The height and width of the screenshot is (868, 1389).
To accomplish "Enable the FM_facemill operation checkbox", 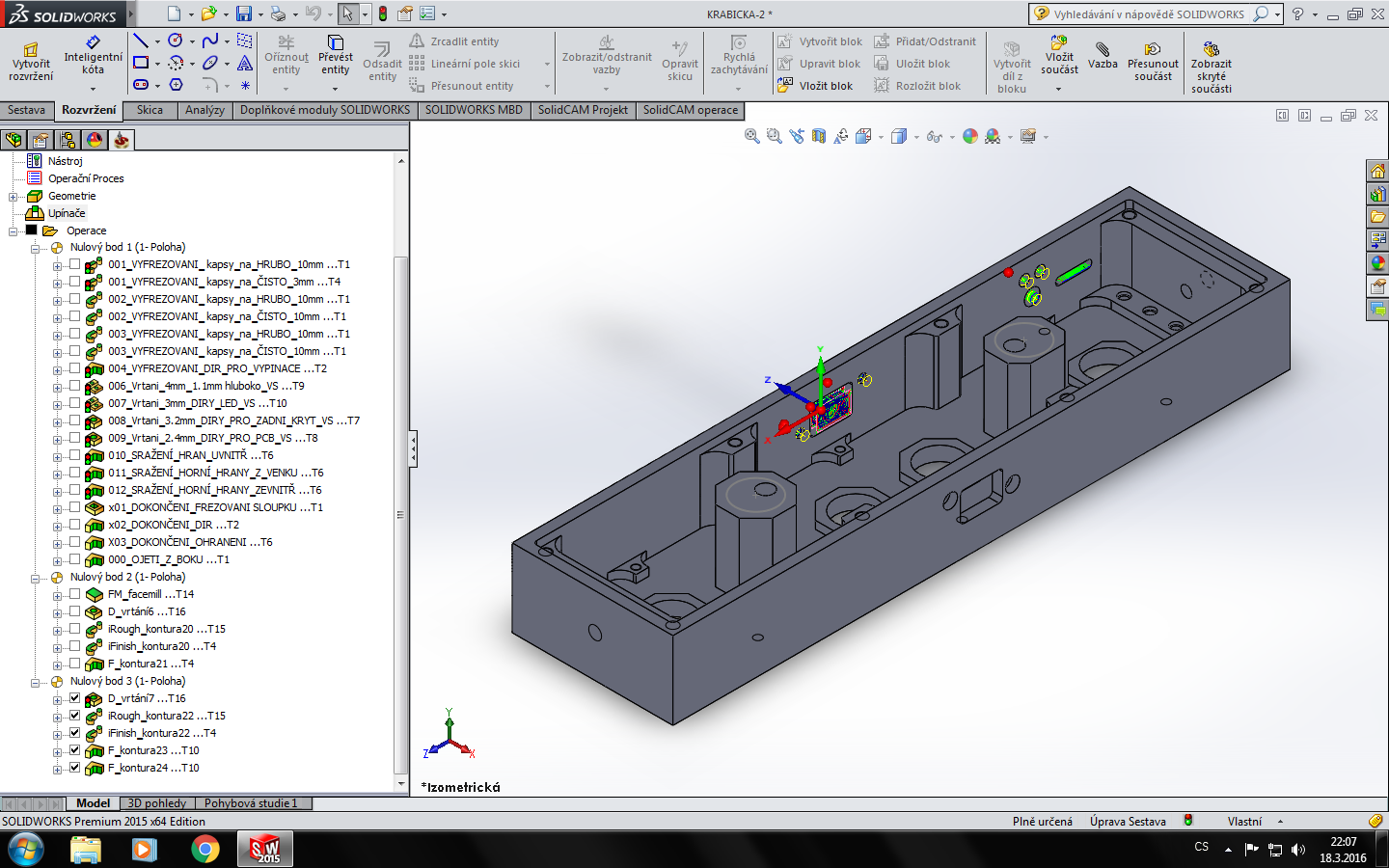I will (74, 594).
